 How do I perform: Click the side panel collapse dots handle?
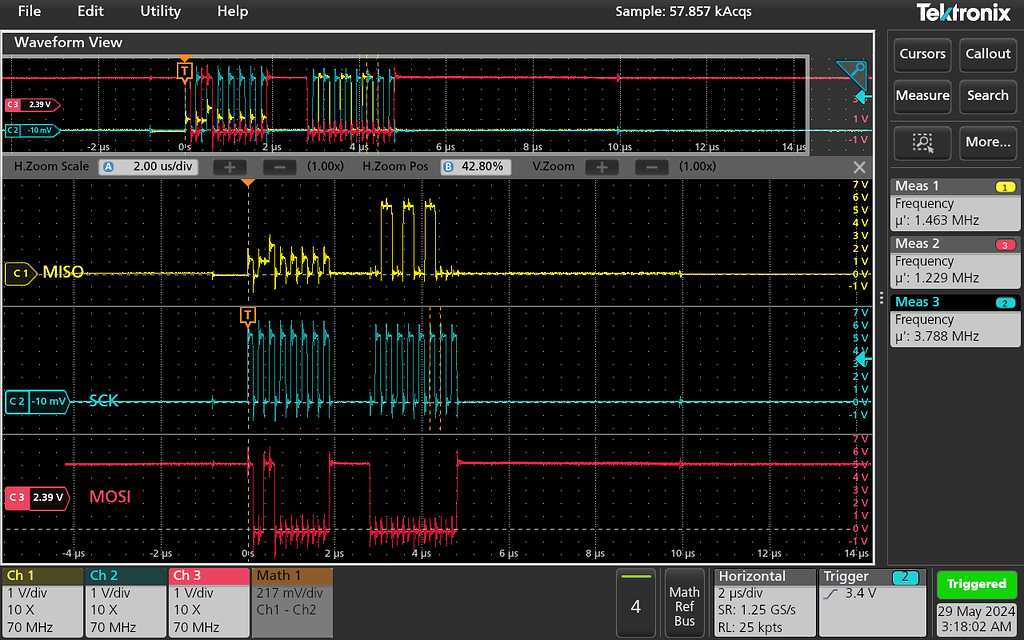882,296
